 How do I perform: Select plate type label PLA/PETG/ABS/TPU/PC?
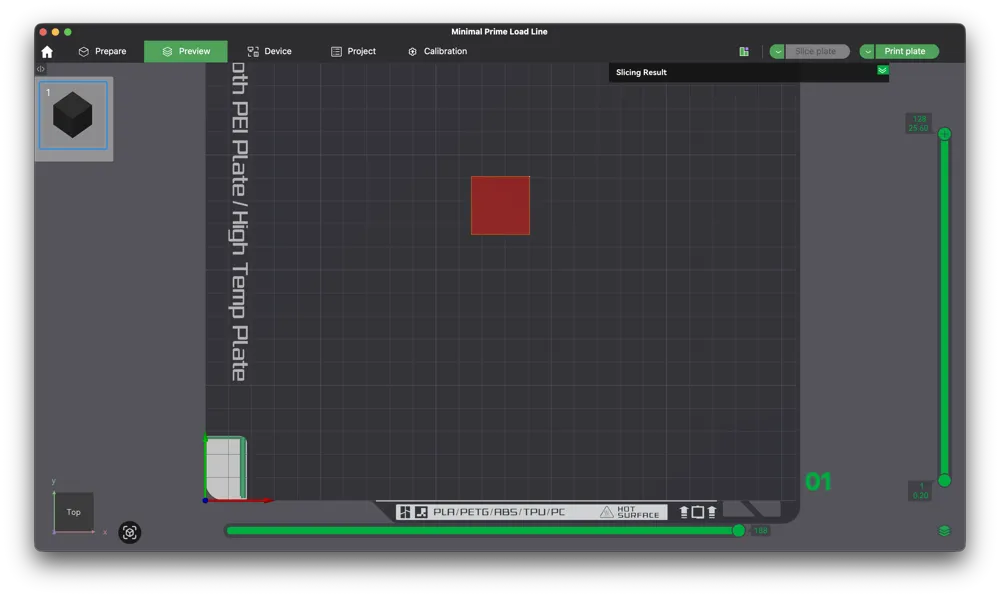pos(500,511)
